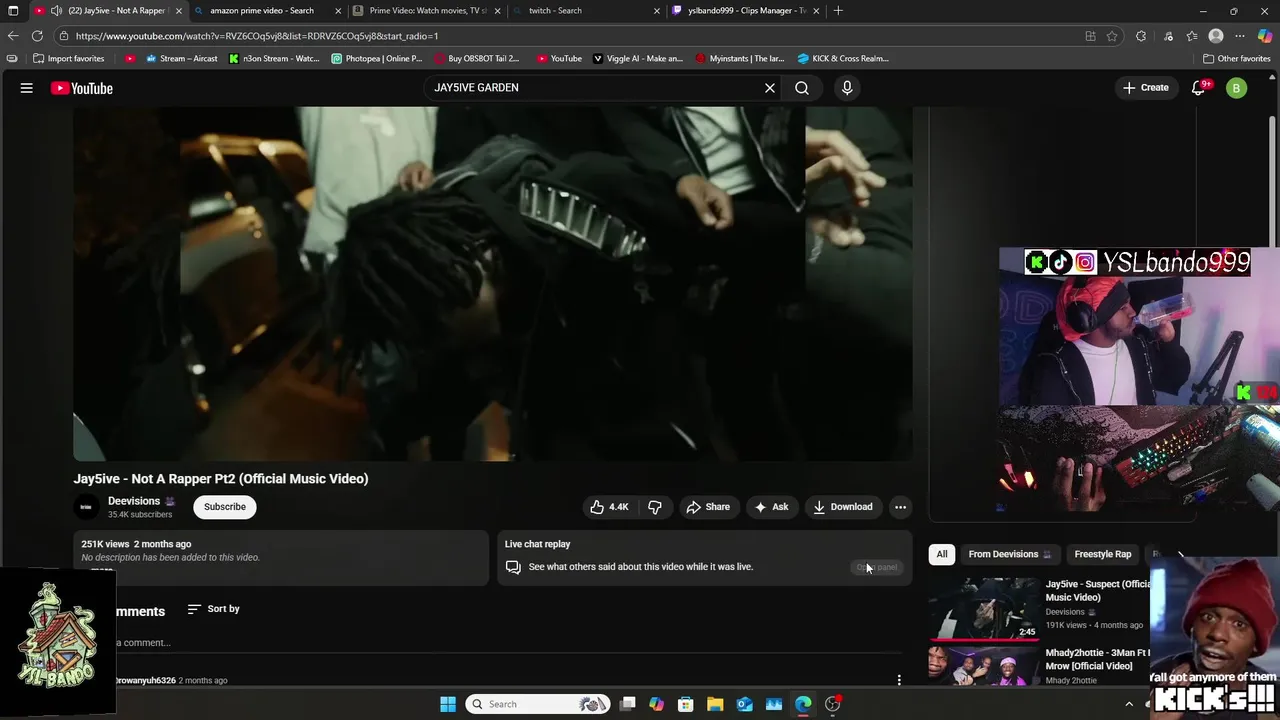Open the Other favorites folder
This screenshot has width=1280, height=720.
[x=1236, y=59]
